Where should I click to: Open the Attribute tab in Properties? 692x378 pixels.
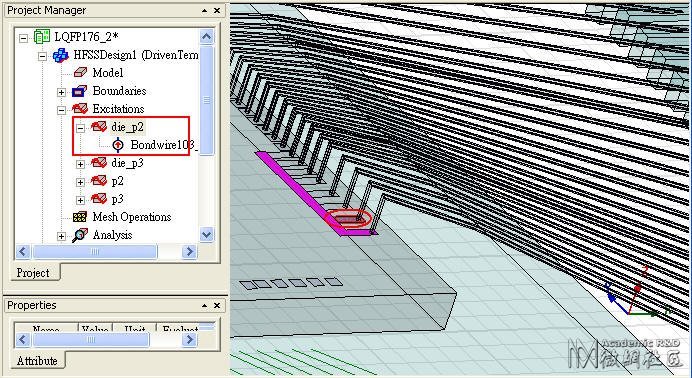(37, 361)
